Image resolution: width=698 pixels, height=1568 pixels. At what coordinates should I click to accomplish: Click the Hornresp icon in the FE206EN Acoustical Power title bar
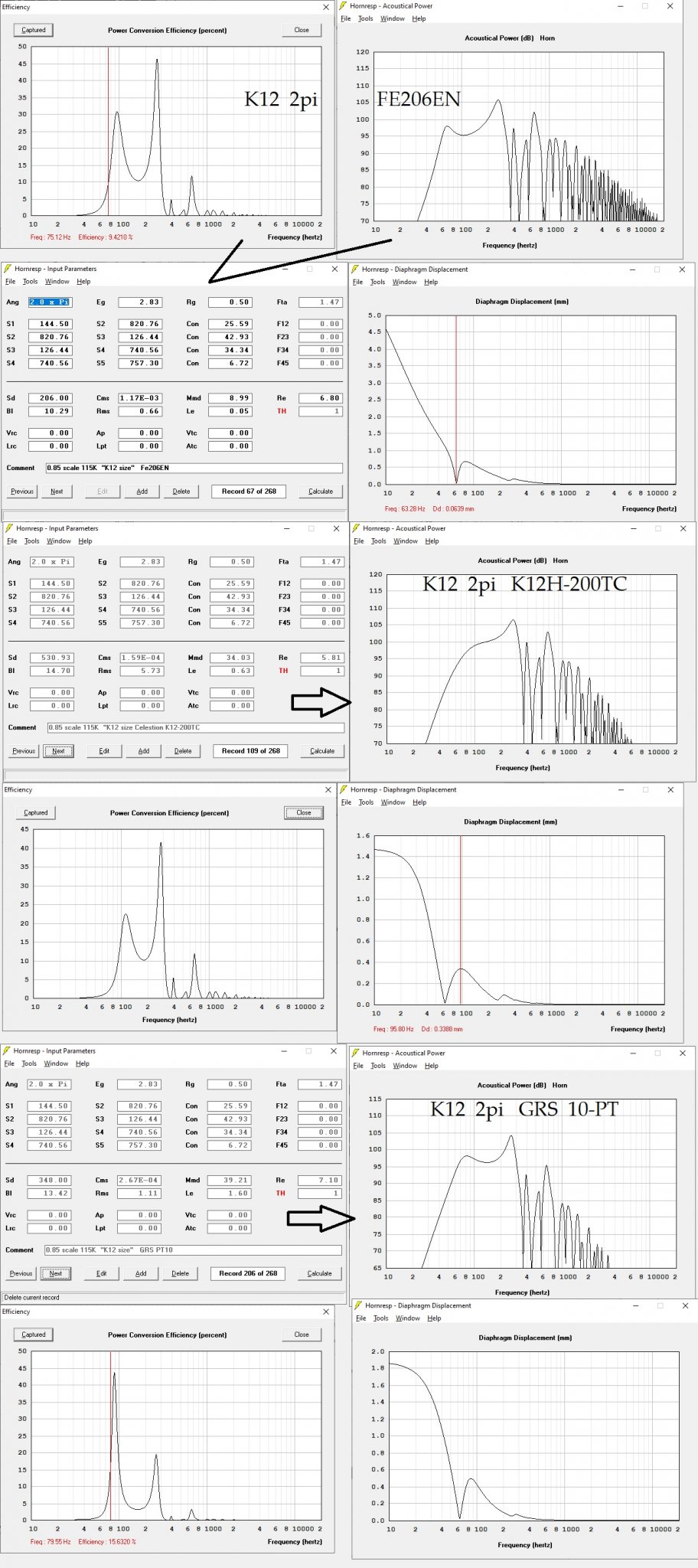point(344,6)
